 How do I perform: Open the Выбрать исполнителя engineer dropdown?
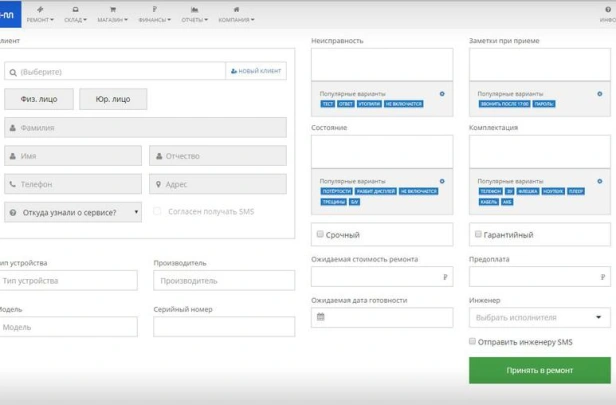[x=540, y=318]
